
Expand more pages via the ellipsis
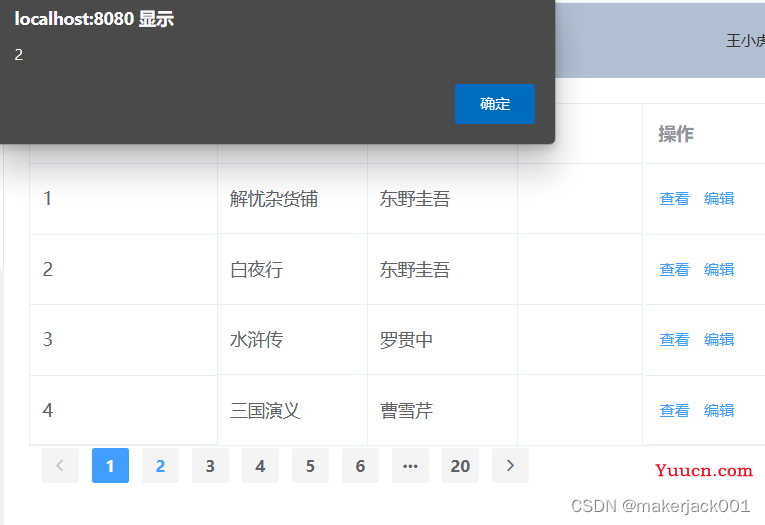point(410,465)
